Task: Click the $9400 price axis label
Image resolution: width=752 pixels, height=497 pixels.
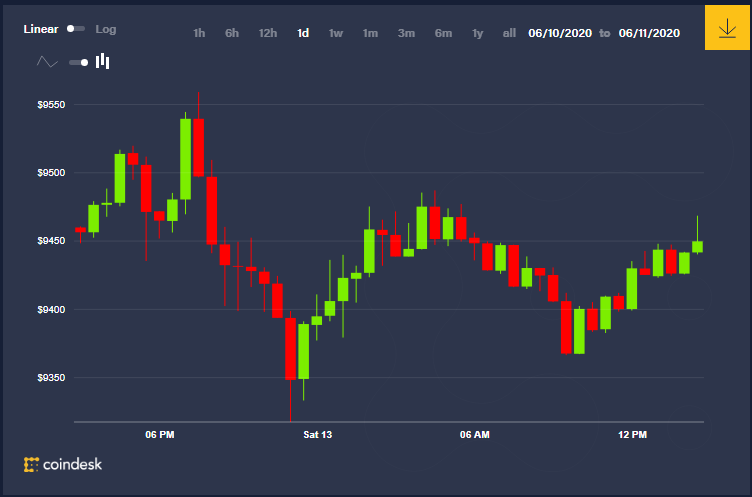Action: coord(51,309)
